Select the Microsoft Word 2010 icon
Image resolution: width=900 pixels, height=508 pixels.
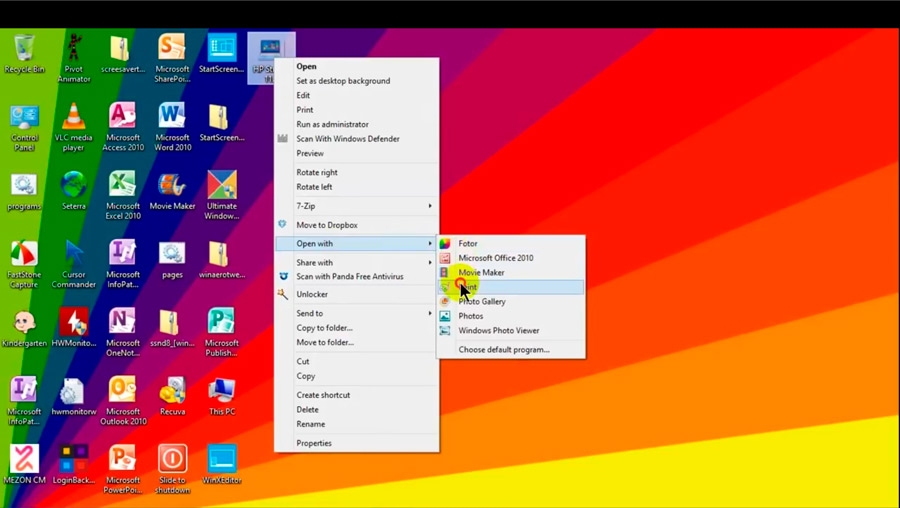tap(172, 127)
